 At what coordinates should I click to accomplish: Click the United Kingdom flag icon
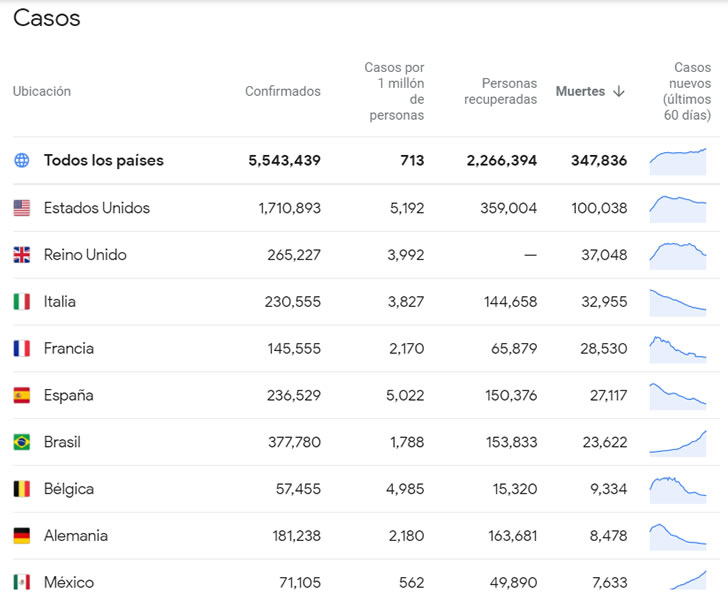tap(21, 255)
